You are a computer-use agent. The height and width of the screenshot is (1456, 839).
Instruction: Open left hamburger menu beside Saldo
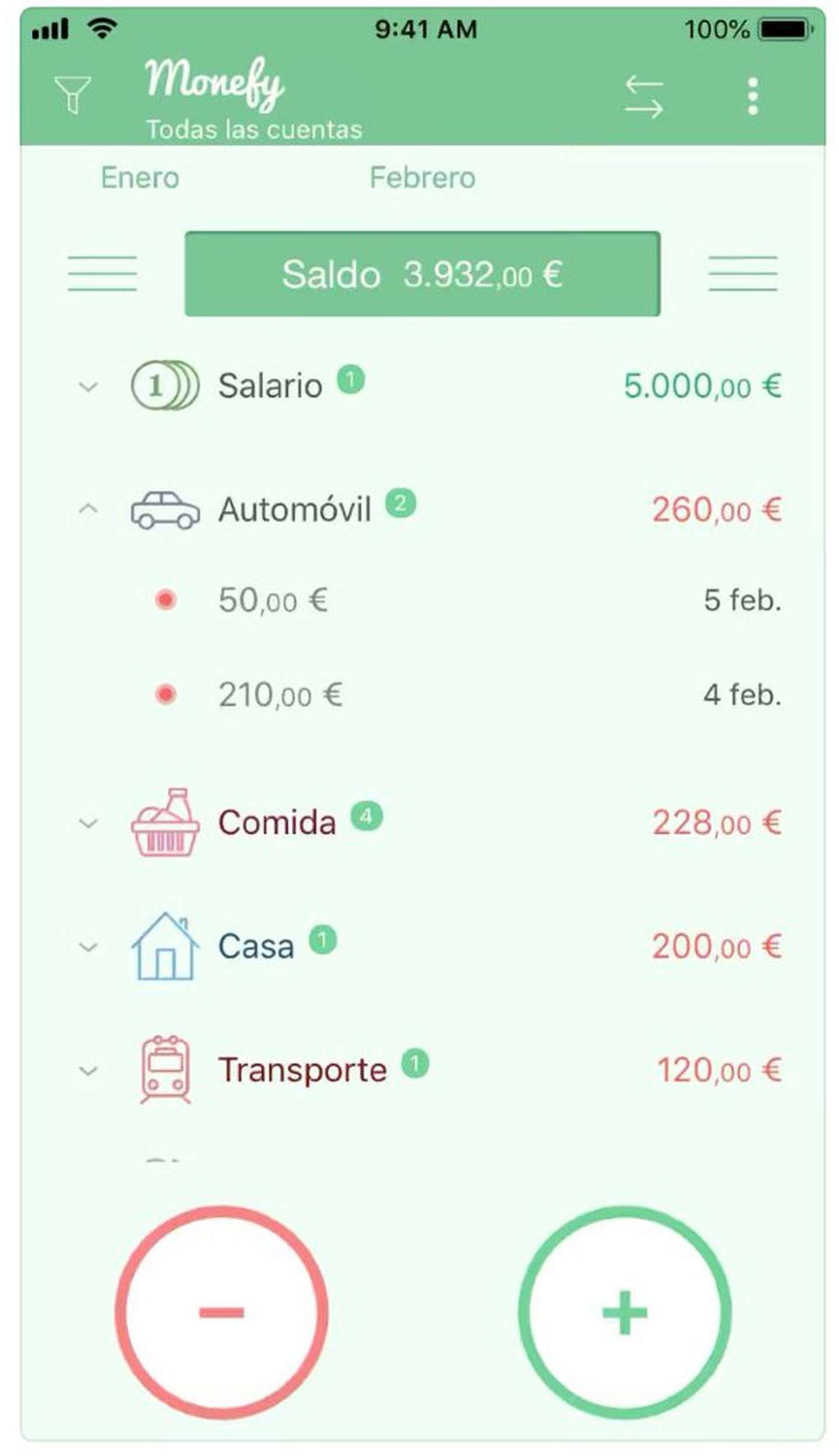[x=102, y=273]
